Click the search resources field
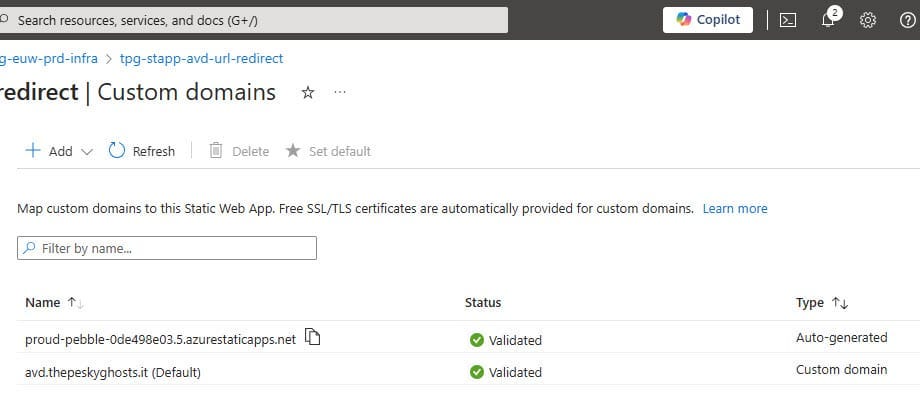Image resolution: width=920 pixels, height=414 pixels. 253,21
